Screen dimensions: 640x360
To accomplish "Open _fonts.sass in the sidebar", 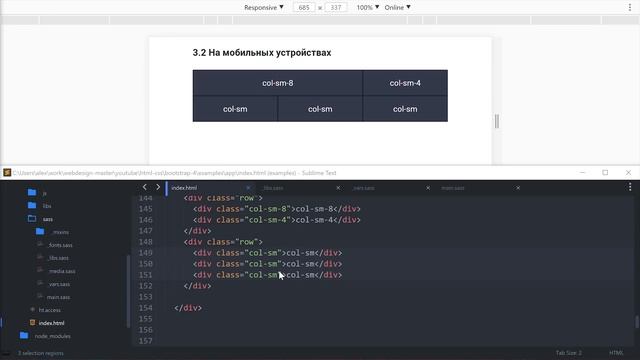I will point(60,245).
